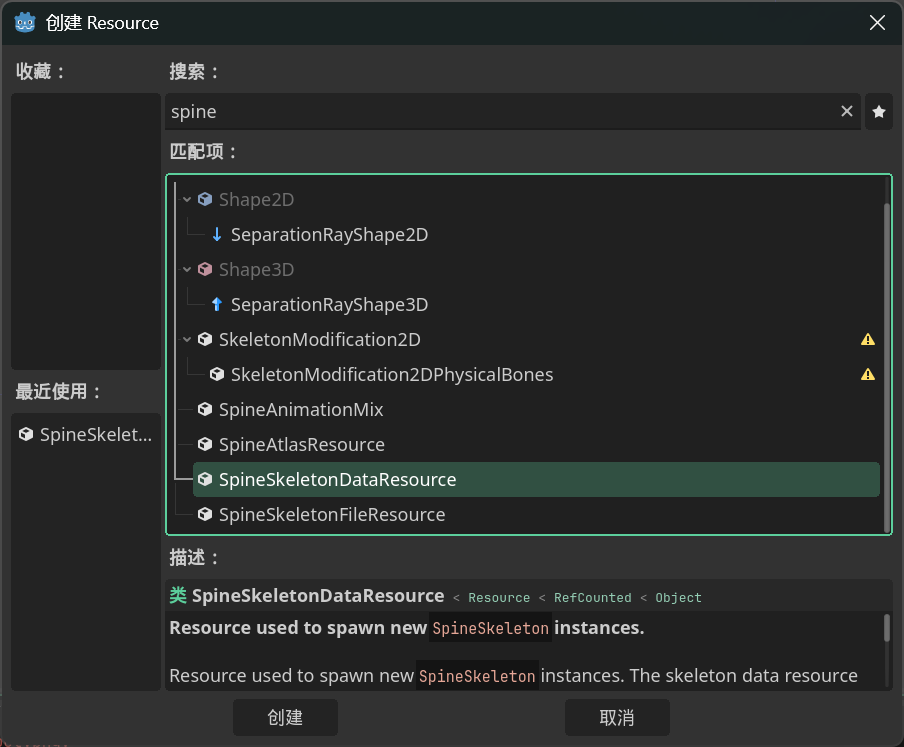Collapse the Shape2D tree branch

(187, 200)
